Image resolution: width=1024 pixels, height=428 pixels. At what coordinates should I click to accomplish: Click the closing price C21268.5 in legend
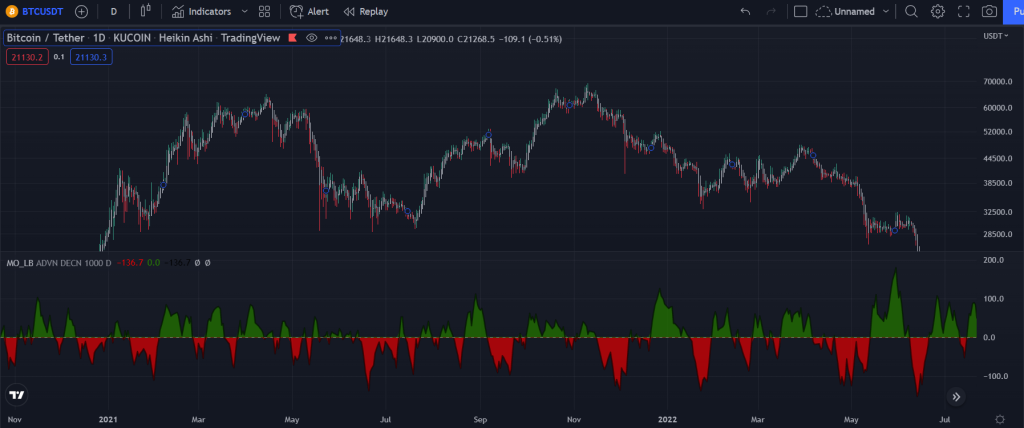tap(476, 39)
